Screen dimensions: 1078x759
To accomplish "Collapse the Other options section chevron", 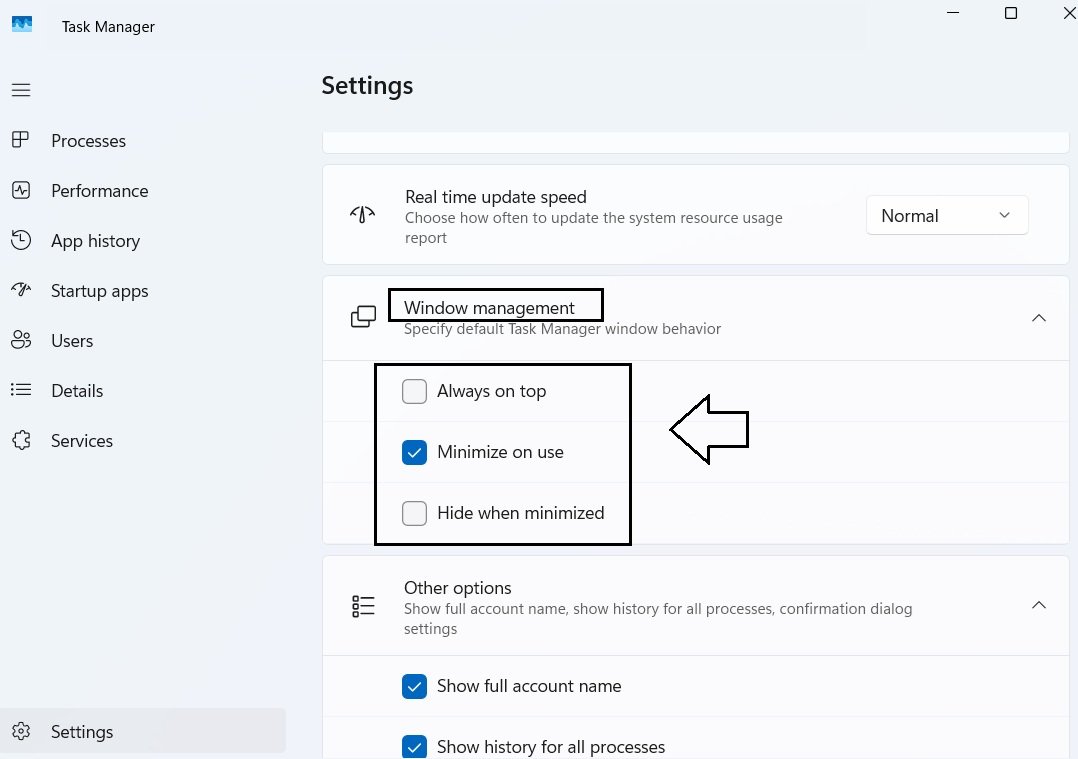I will (1039, 605).
